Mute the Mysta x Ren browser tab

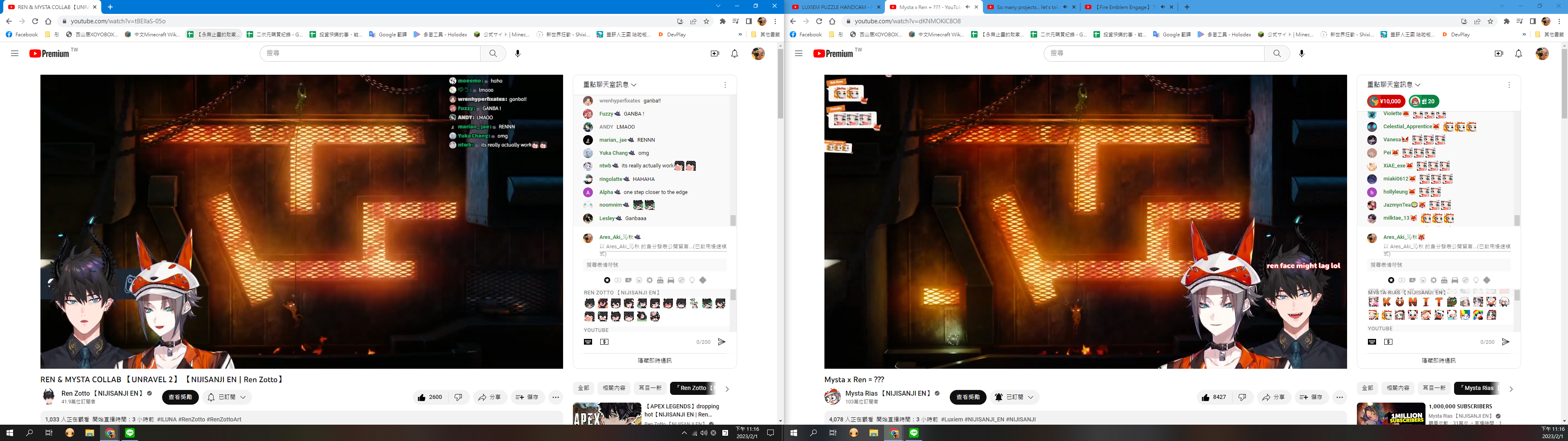pyautogui.click(x=968, y=7)
